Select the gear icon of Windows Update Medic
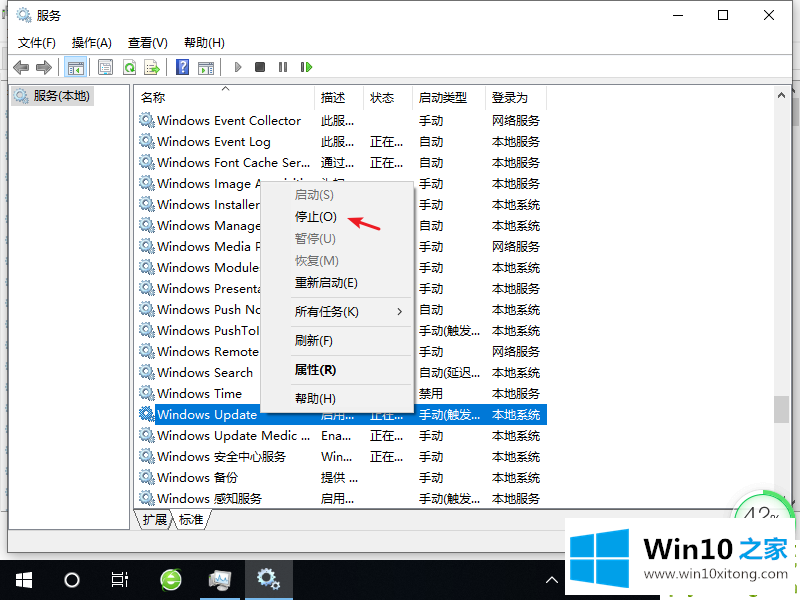This screenshot has height=600, width=800. (147, 435)
